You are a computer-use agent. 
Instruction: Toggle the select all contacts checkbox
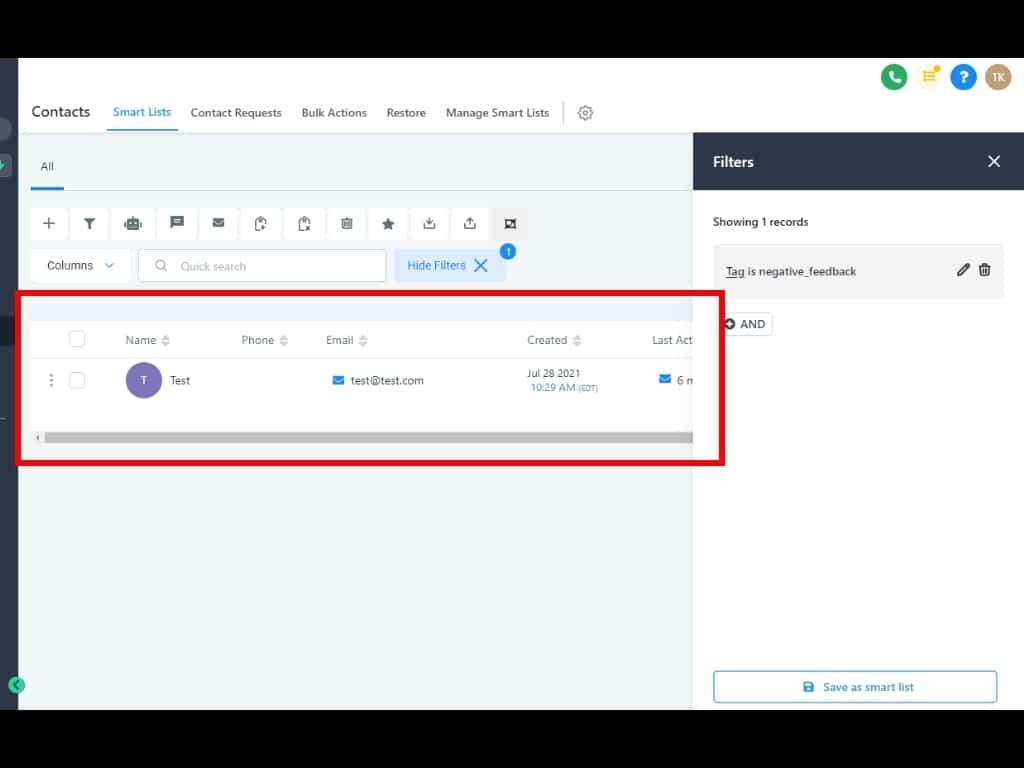(77, 339)
